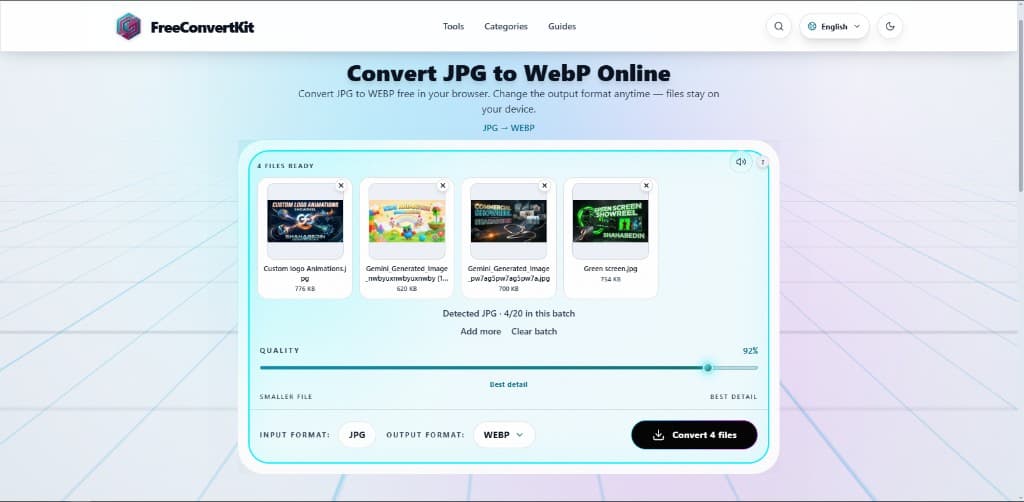Open the English language dropdown
Screen dimensions: 1024x502
point(834,27)
